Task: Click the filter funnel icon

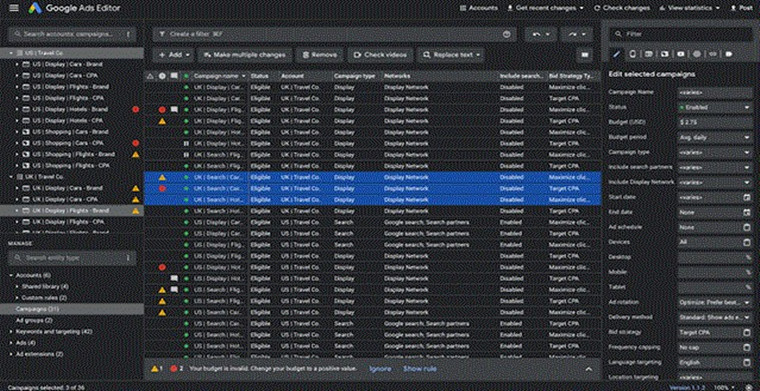Action: pos(162,34)
